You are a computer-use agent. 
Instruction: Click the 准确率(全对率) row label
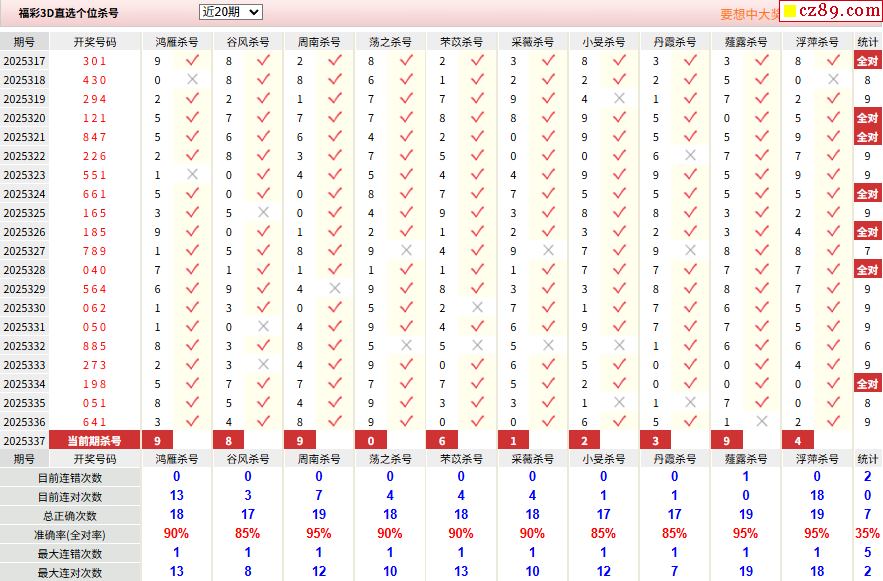click(70, 535)
